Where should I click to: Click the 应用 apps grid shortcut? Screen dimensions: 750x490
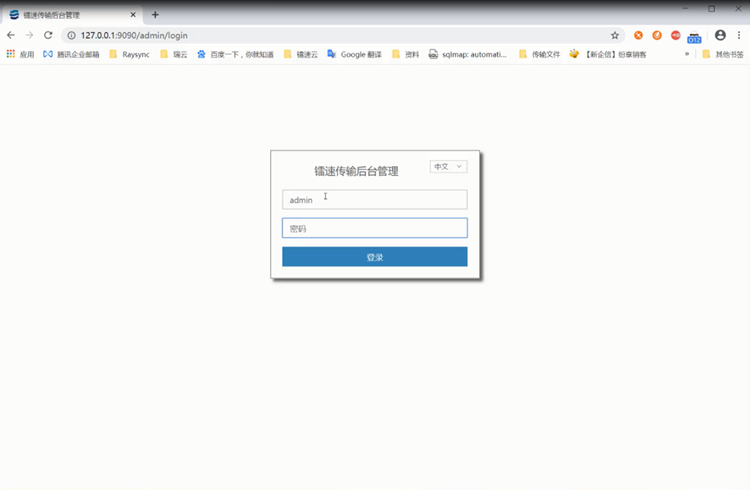tap(20, 54)
